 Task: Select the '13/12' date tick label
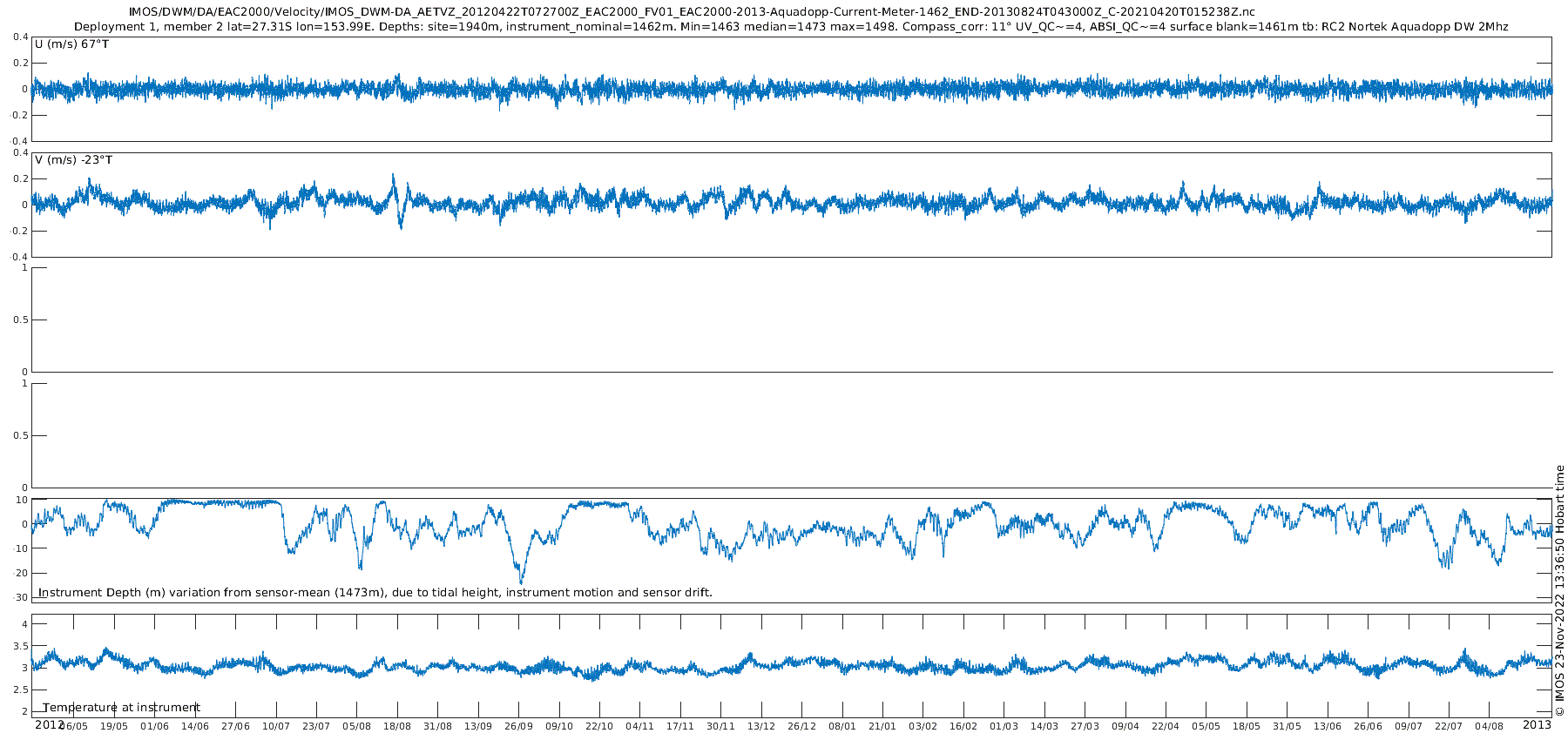(x=761, y=726)
